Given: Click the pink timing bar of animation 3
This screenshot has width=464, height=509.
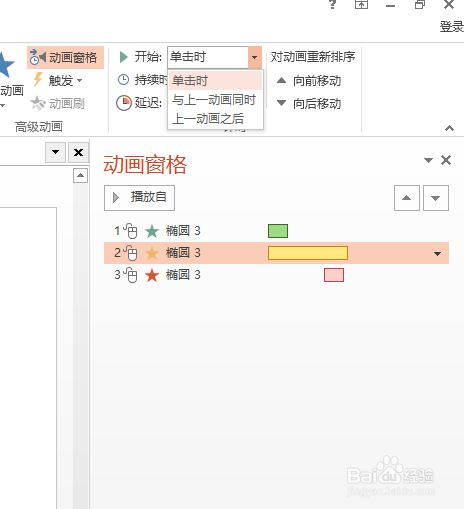Looking at the screenshot, I should (x=334, y=275).
